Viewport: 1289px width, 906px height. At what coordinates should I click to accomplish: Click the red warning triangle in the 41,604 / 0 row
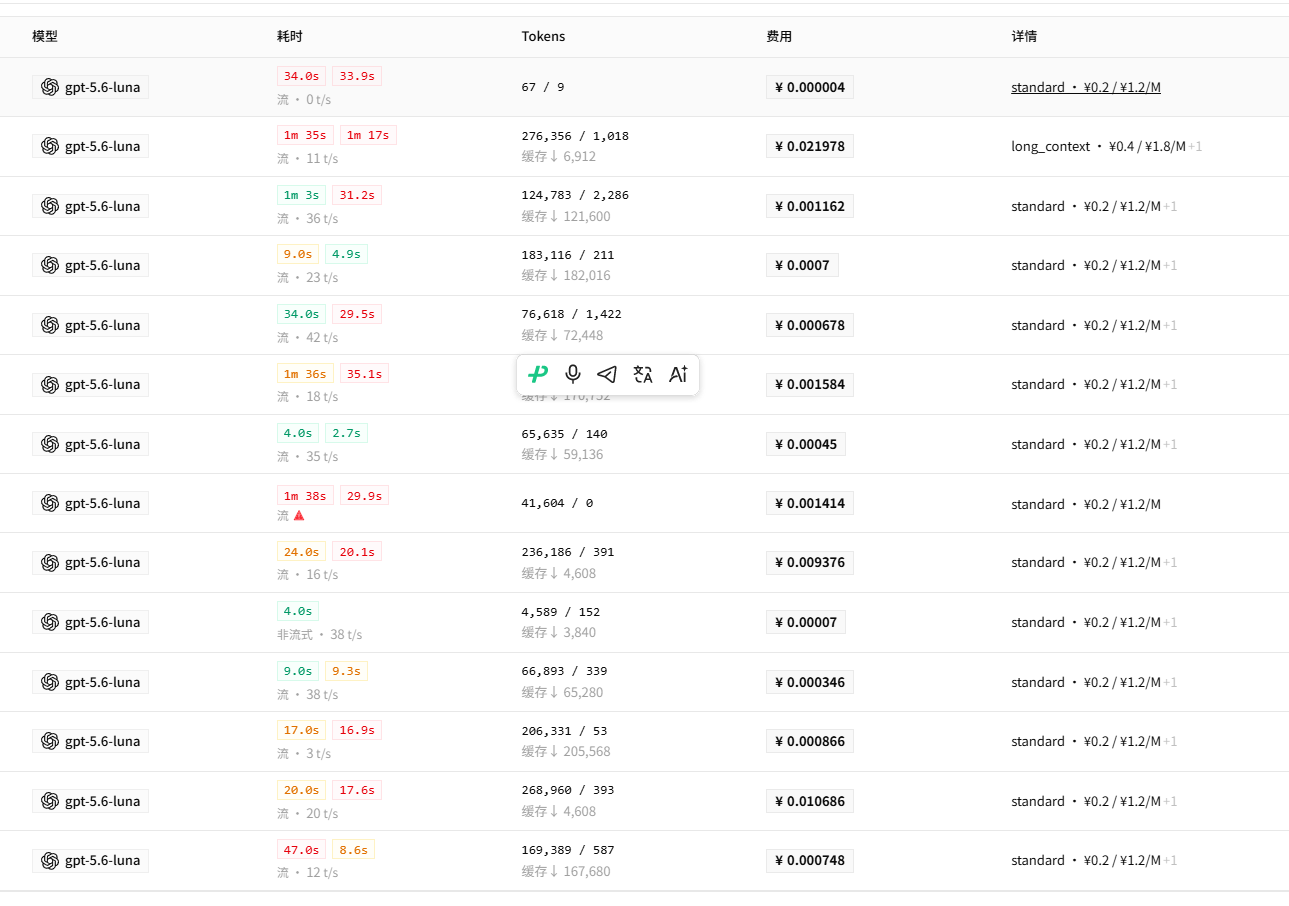point(299,515)
